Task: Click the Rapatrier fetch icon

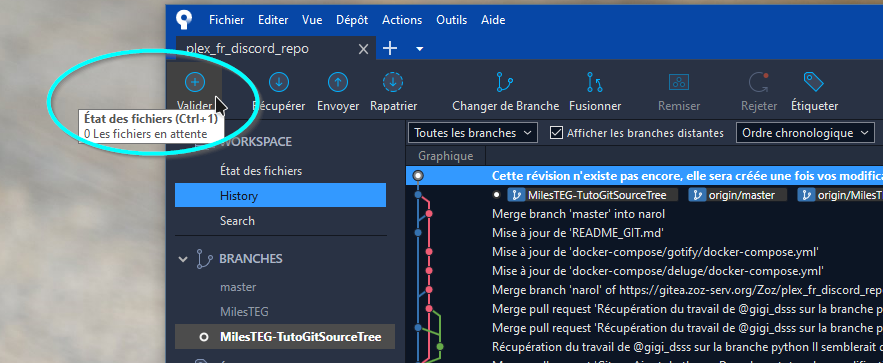Action: [x=393, y=82]
